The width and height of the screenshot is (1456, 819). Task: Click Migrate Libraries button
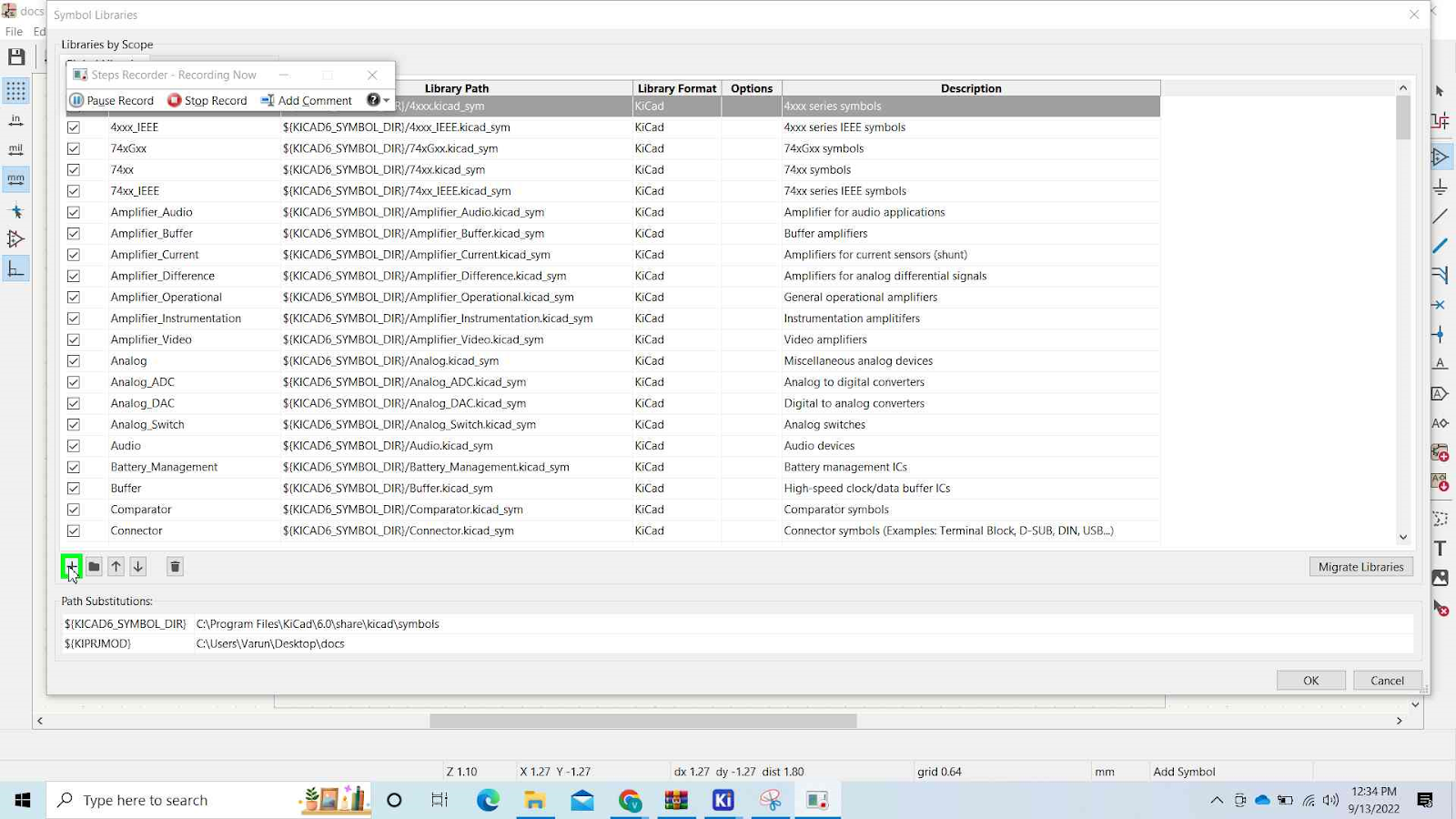1361,567
